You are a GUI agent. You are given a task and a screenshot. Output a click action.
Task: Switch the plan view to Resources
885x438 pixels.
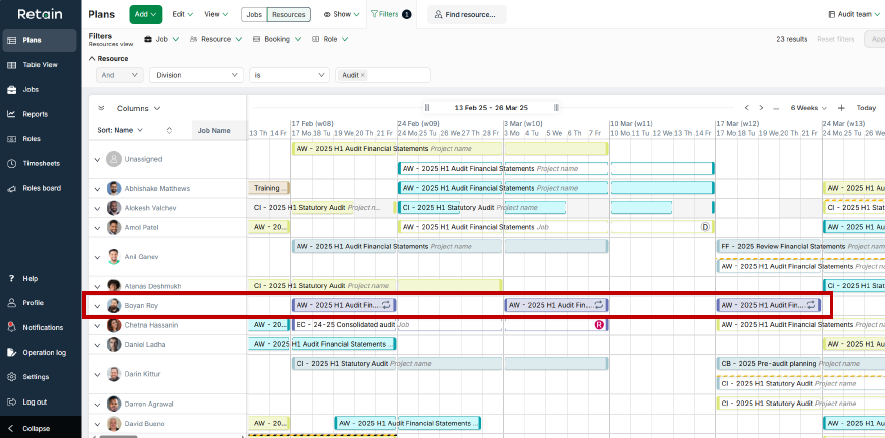tap(291, 15)
